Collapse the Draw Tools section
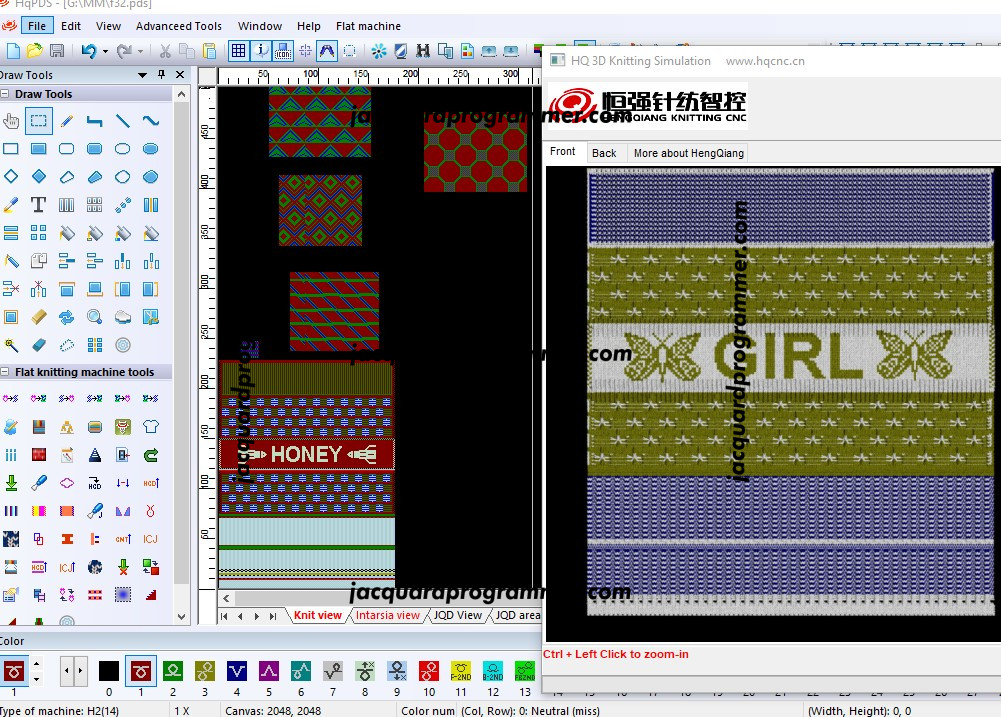The image size is (1001, 717). [x=4, y=94]
